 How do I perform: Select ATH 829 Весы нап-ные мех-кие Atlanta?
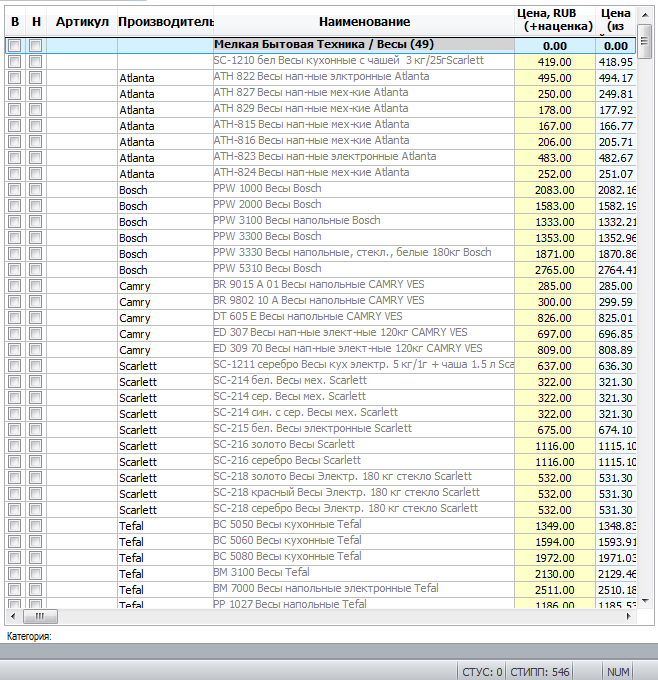click(x=321, y=110)
